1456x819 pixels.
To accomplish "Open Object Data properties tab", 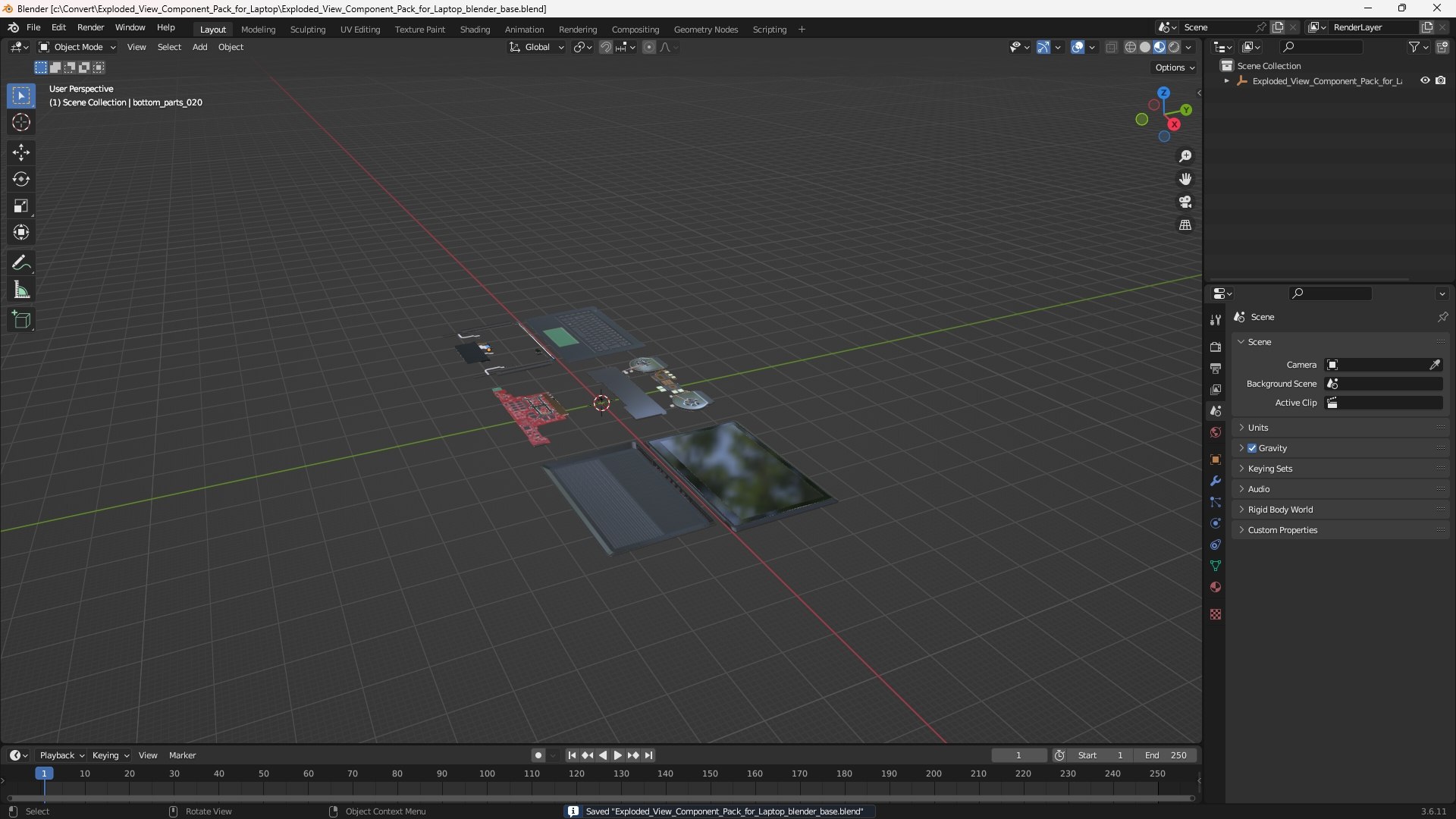I will click(x=1216, y=566).
